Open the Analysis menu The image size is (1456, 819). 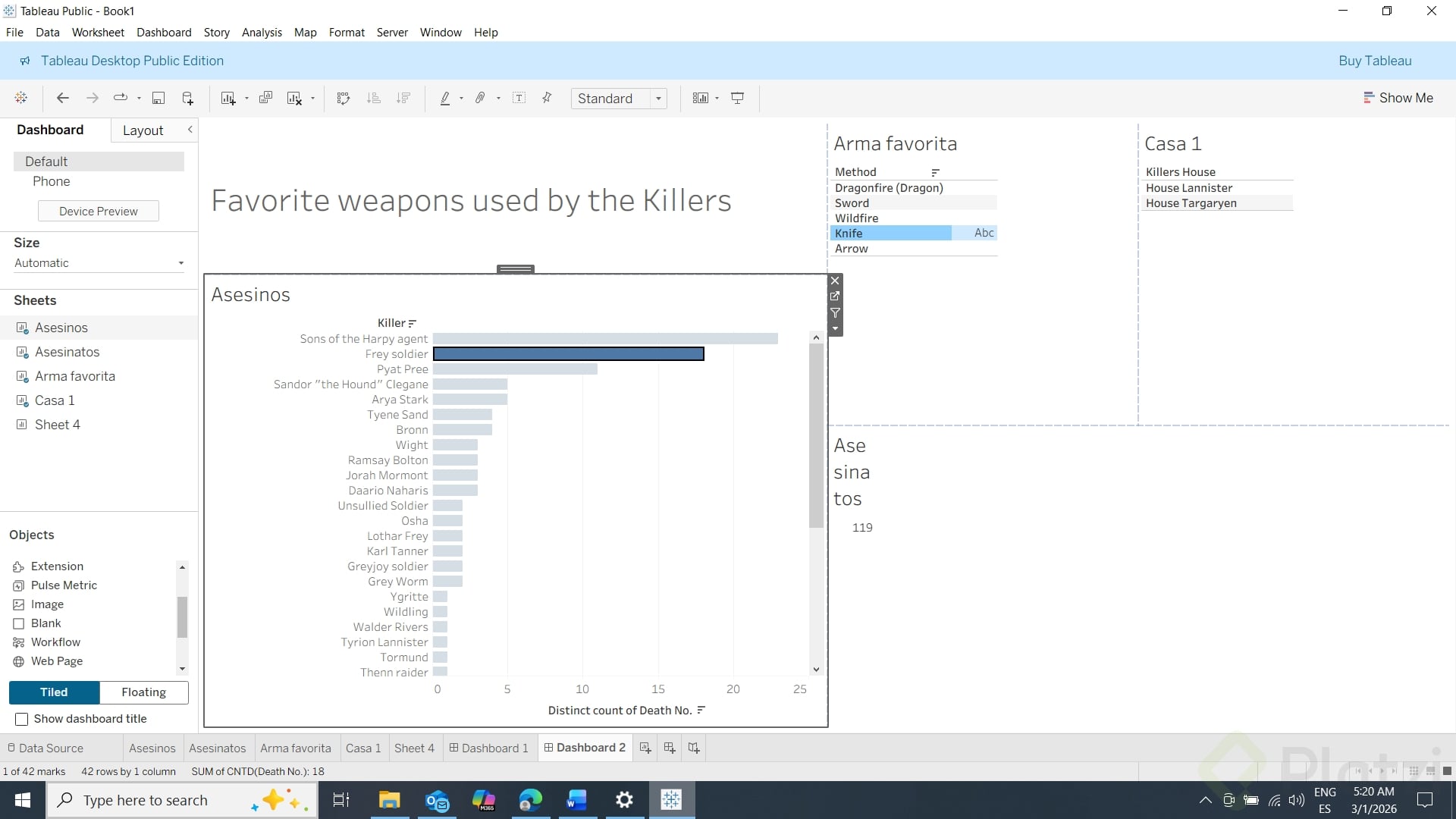point(262,33)
